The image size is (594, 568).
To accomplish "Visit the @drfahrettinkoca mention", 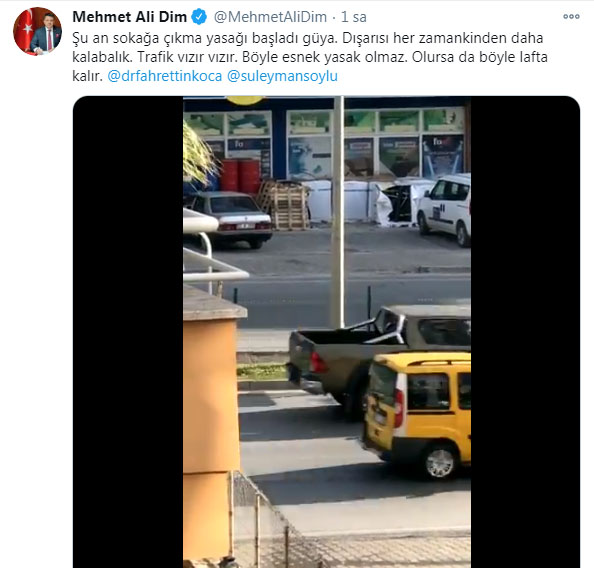I will click(x=165, y=76).
